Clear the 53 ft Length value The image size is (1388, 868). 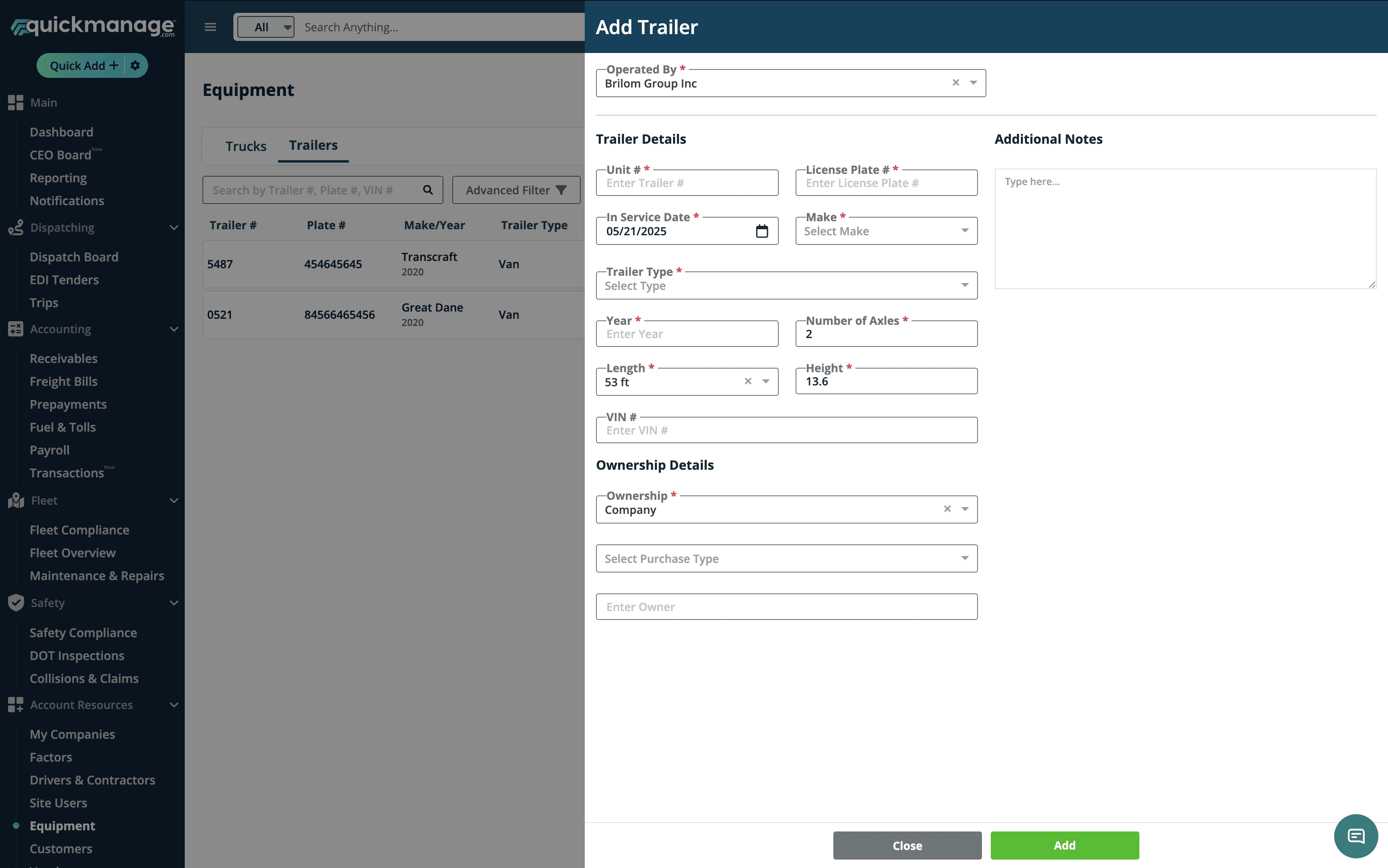coord(748,381)
